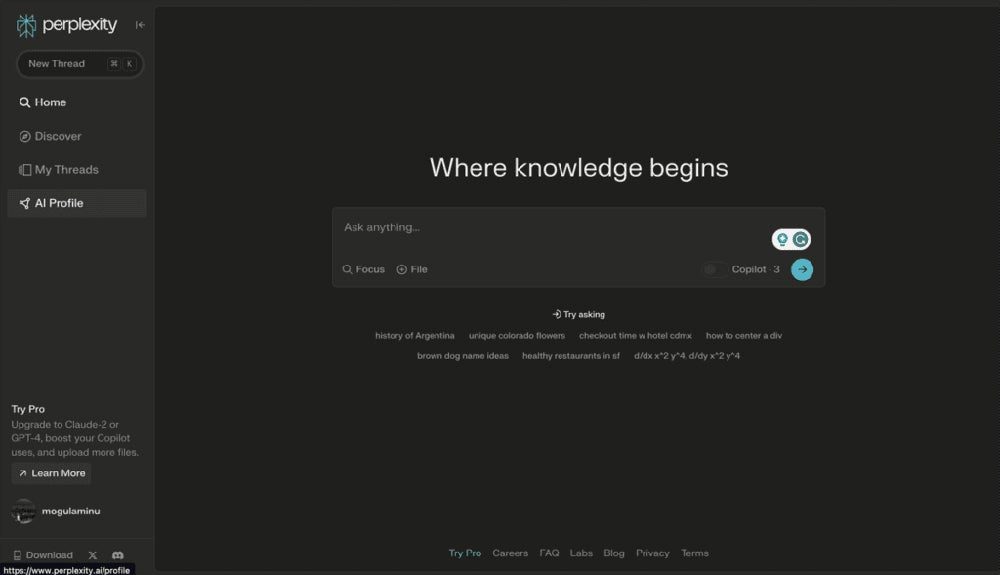
Task: Open the Discord icon link
Action: point(117,555)
